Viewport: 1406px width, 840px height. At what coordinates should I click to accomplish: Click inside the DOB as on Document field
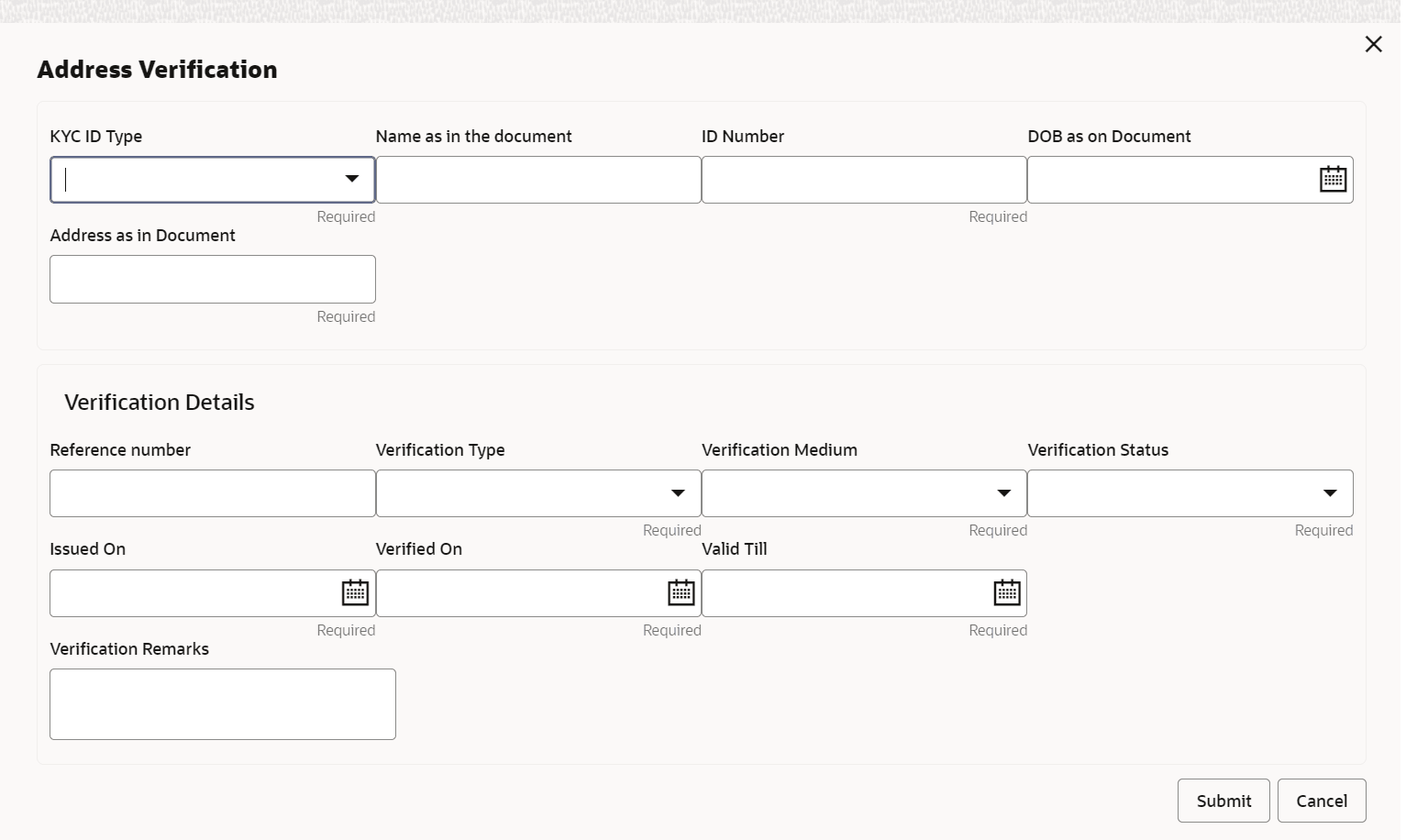pos(1169,180)
